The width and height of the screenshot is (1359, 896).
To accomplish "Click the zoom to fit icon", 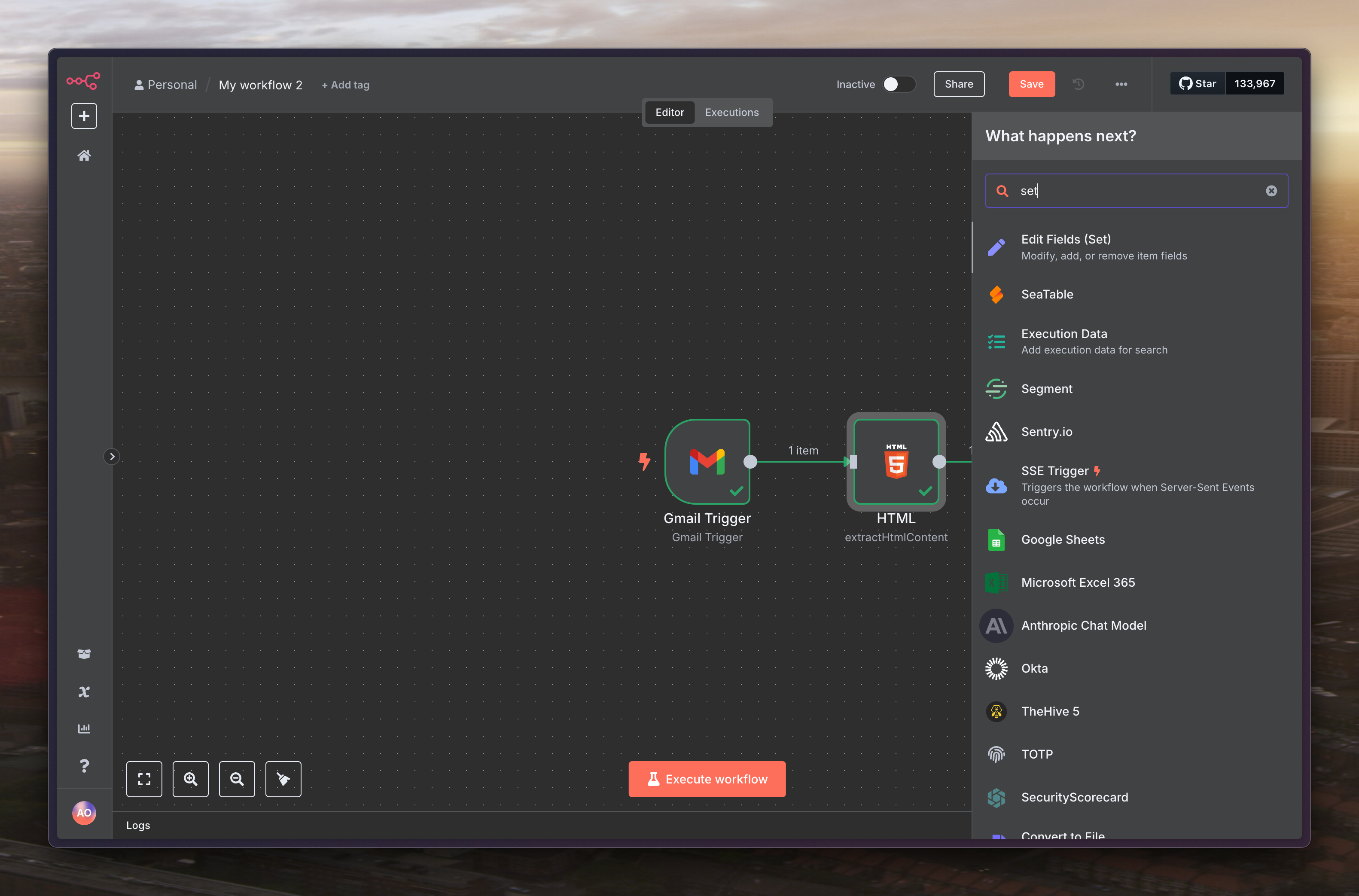I will (144, 779).
